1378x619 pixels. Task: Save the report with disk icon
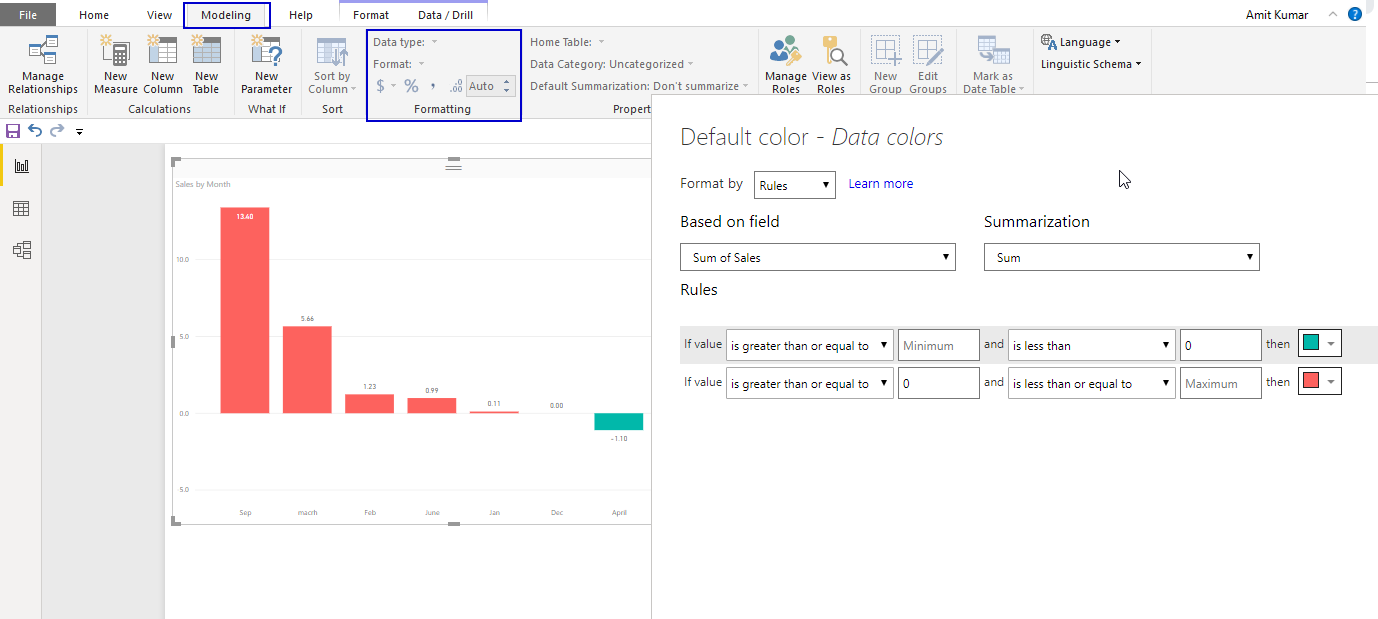pos(13,131)
